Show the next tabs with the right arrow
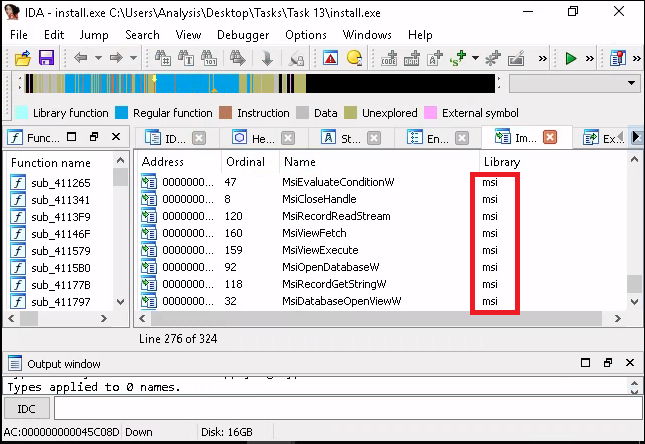Screen dimensions: 645x444 point(636,137)
